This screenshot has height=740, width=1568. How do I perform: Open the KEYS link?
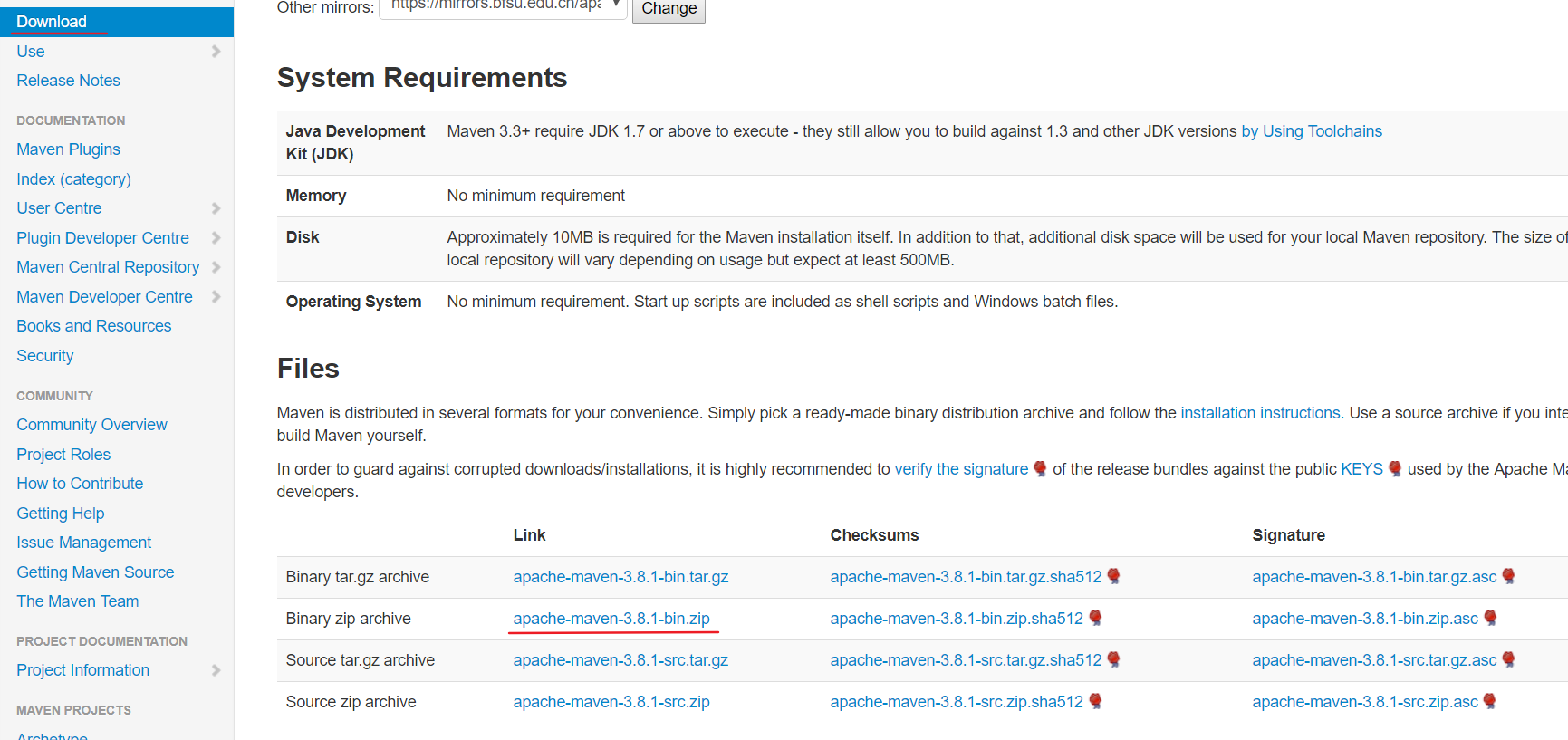(1361, 469)
